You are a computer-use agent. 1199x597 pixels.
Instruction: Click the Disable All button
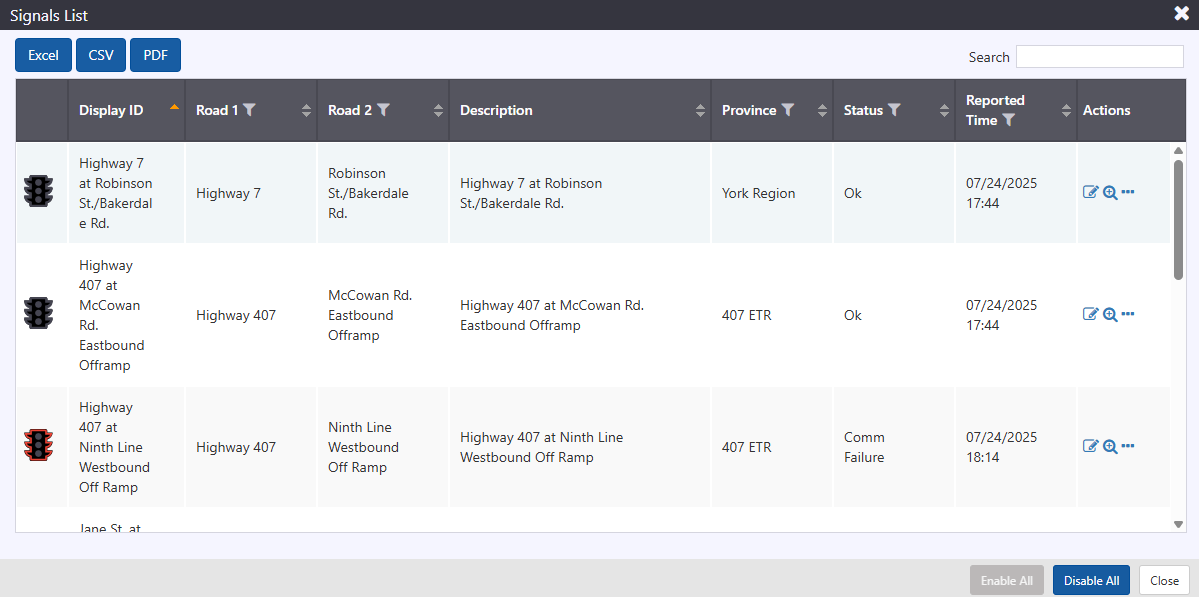pos(1091,580)
